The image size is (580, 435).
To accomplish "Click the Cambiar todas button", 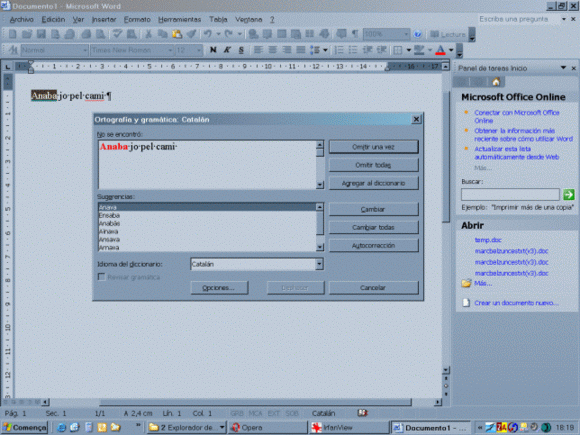I will pos(374,227).
